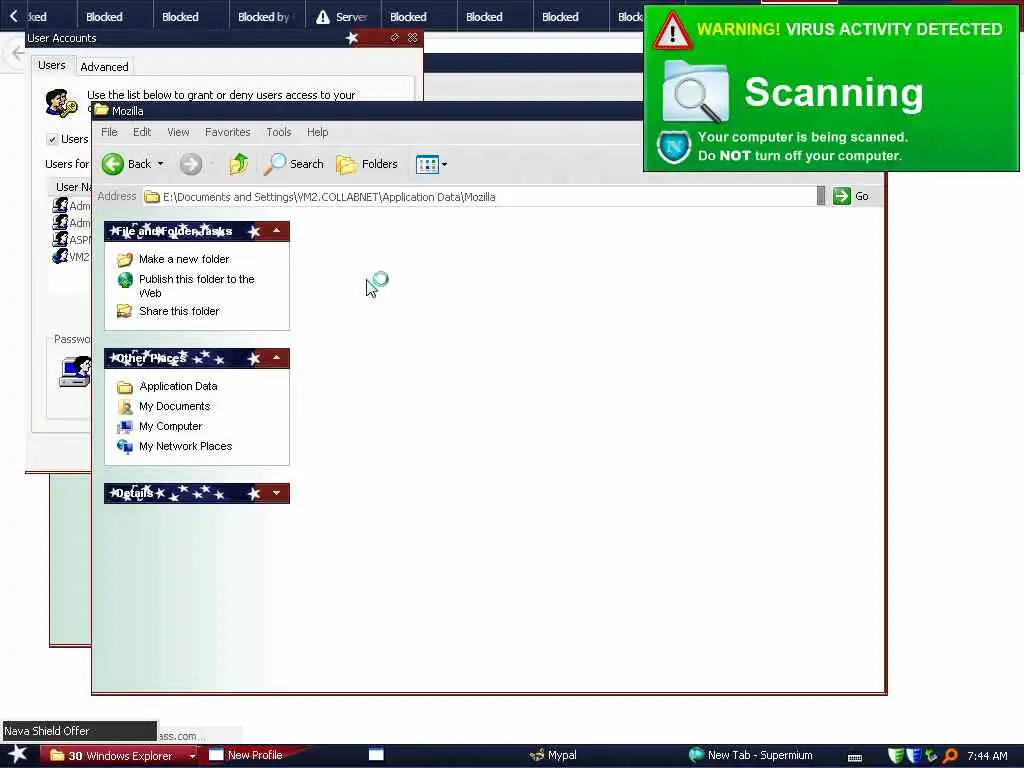This screenshot has width=1024, height=768.
Task: Collapse the Other Places panel
Action: click(276, 358)
